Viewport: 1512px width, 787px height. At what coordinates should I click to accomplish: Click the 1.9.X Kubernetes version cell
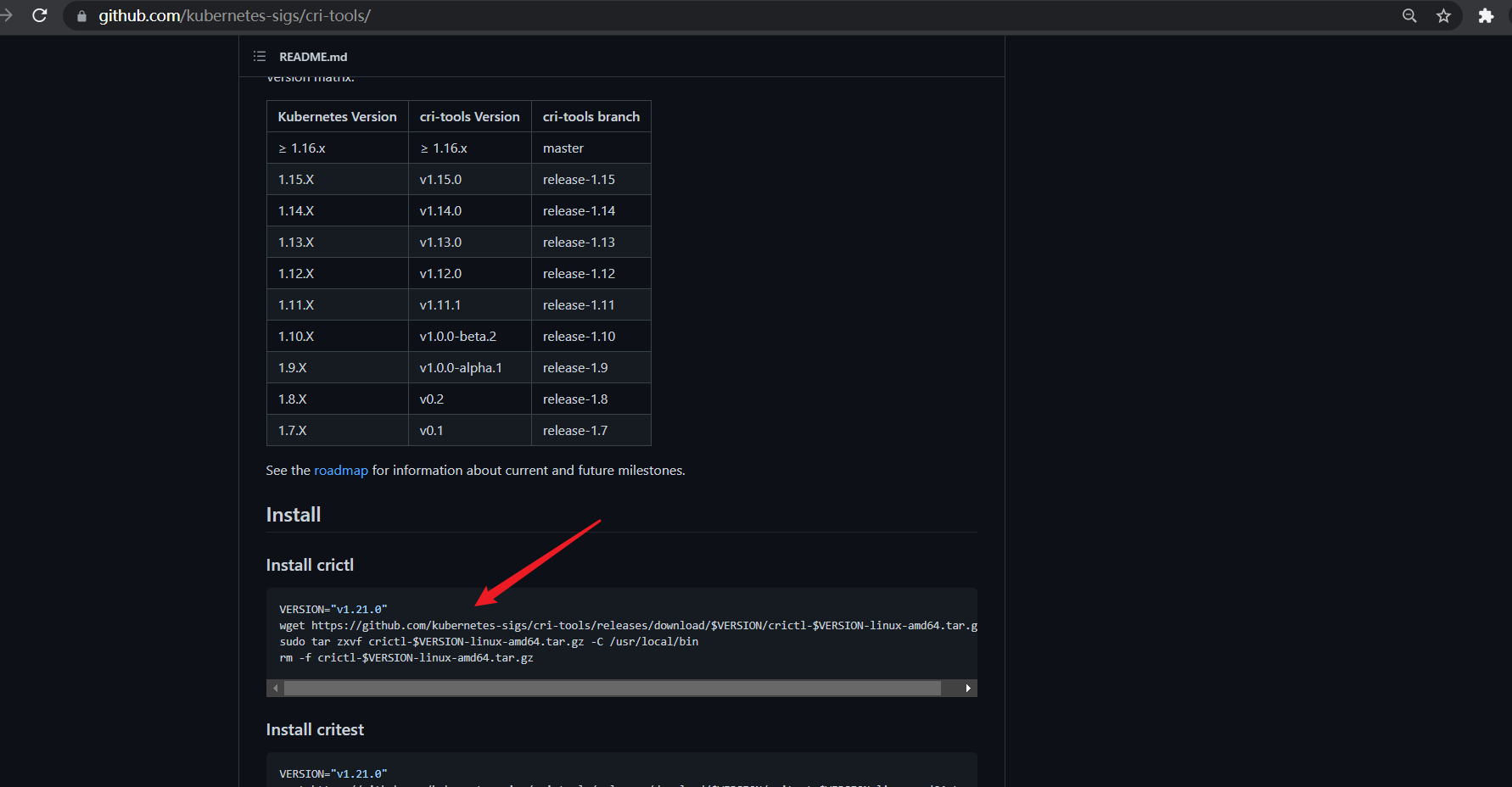pos(338,367)
